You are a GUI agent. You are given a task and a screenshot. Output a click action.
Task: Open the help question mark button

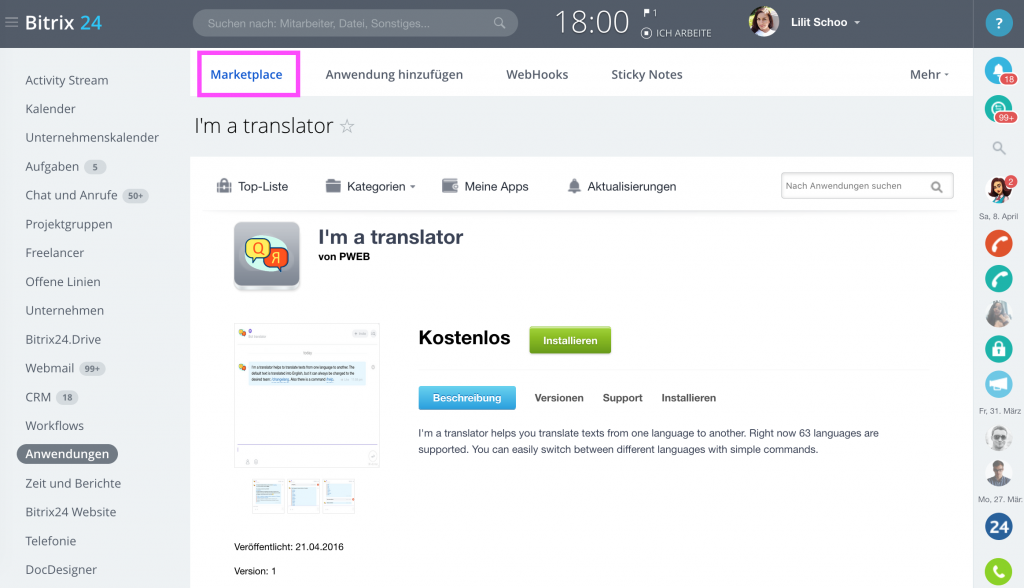pos(999,24)
